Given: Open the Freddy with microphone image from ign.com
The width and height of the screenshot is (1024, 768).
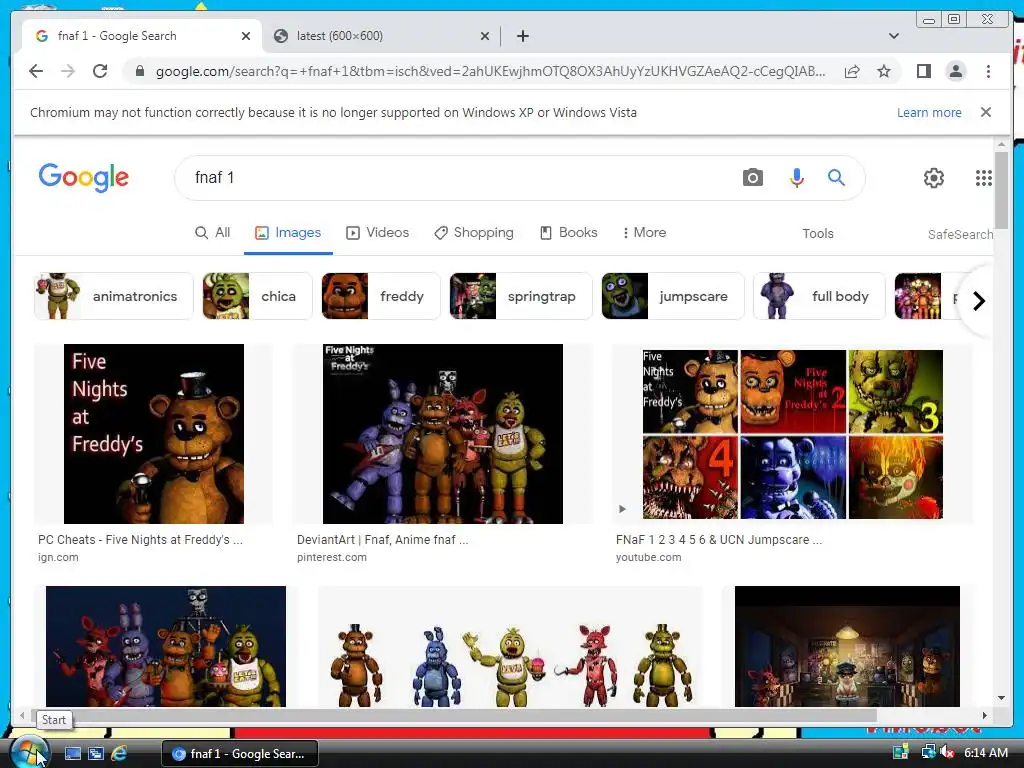Looking at the screenshot, I should (x=153, y=434).
